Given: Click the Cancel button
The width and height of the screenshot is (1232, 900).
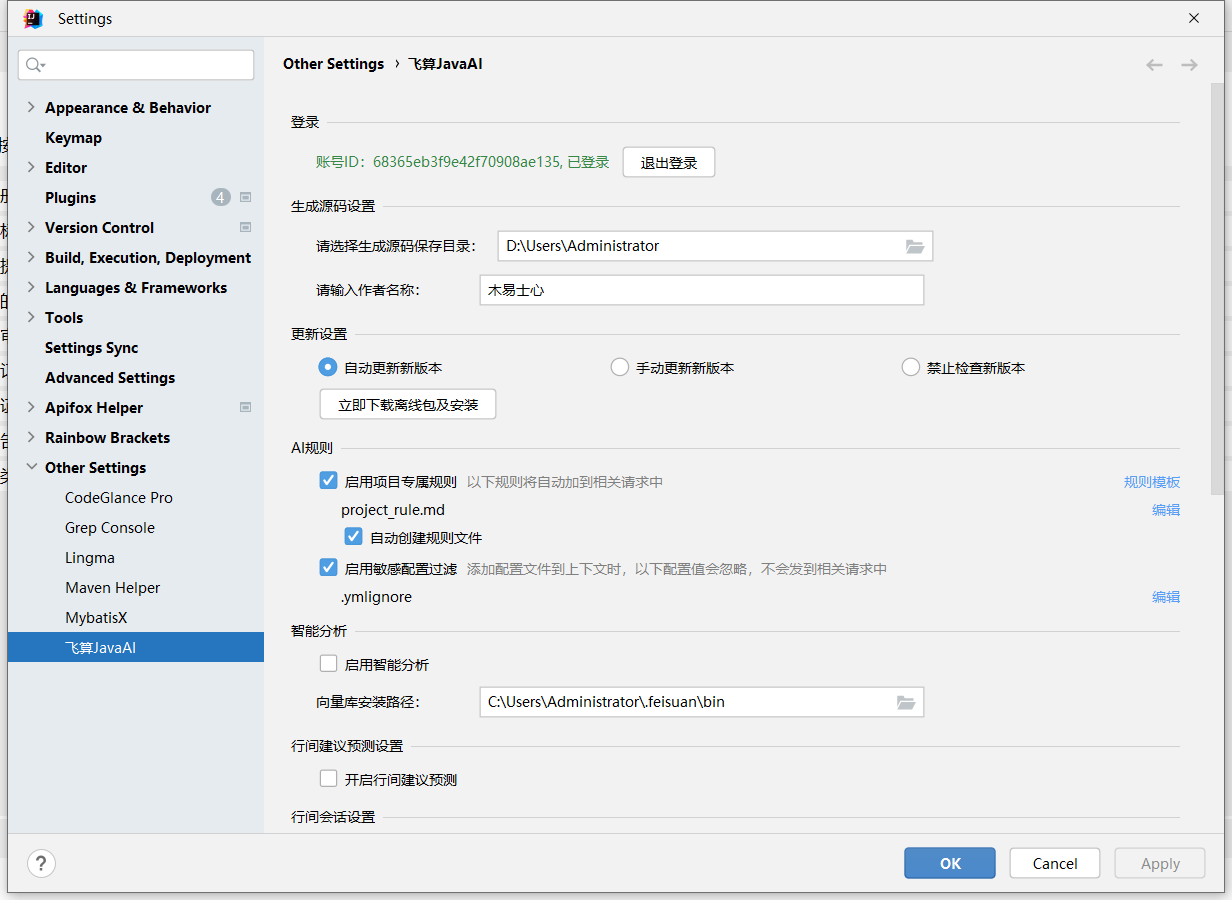Looking at the screenshot, I should pos(1055,863).
